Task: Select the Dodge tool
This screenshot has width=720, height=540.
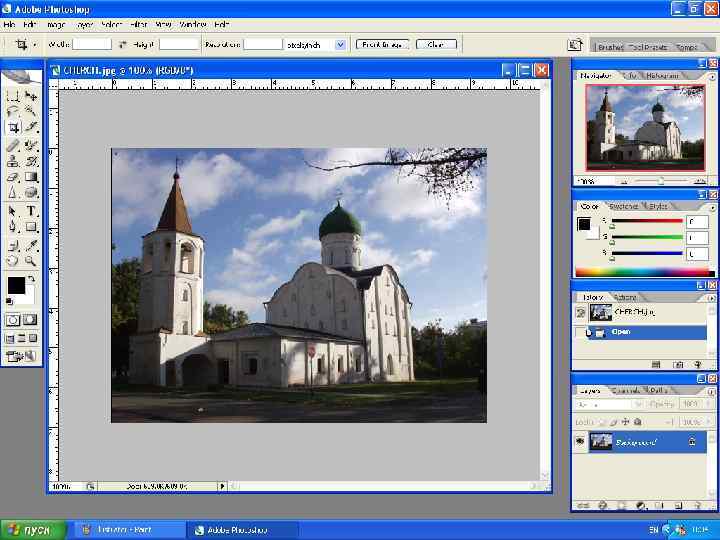Action: [x=31, y=192]
